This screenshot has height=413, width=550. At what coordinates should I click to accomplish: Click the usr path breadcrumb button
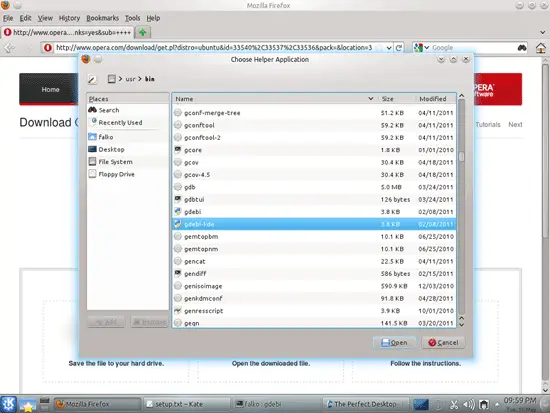tap(130, 79)
